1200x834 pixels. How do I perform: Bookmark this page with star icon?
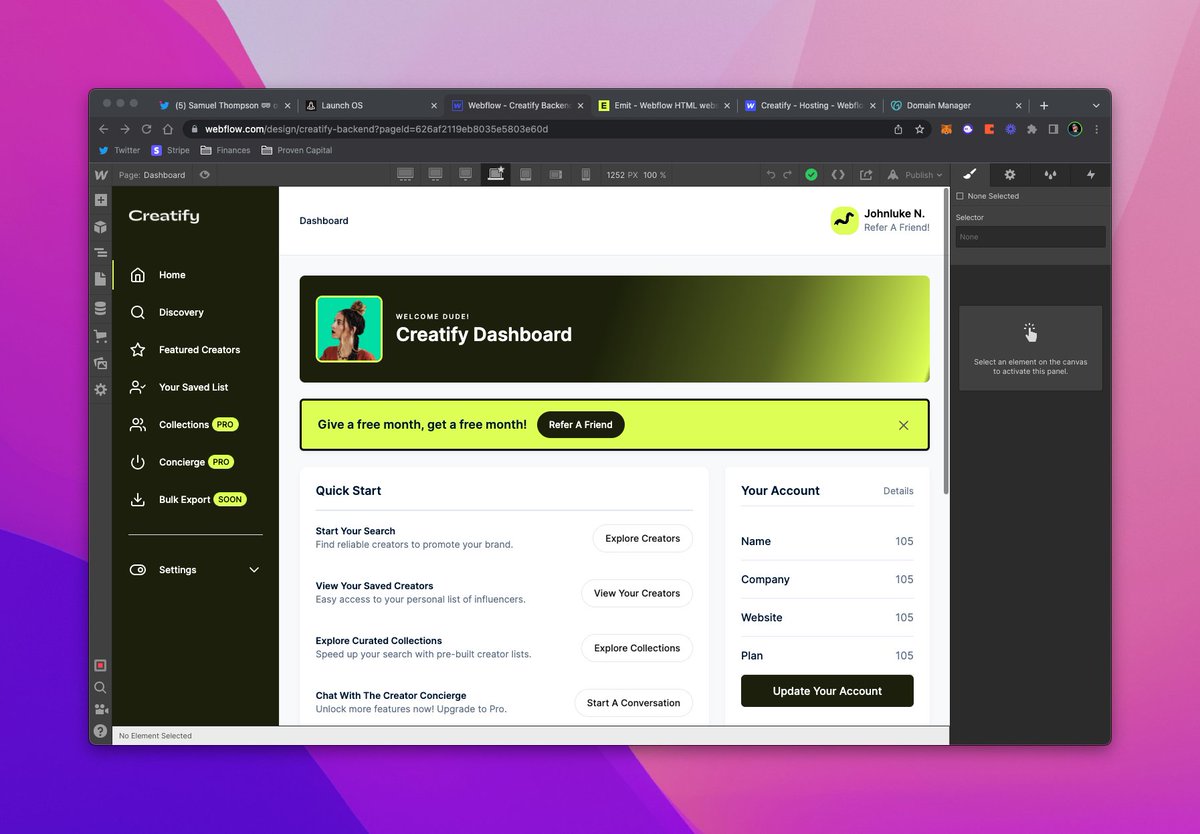click(919, 129)
